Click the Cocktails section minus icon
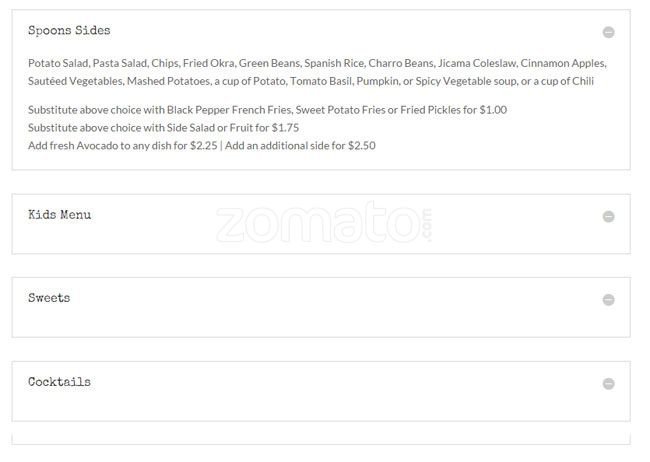Screen dimensions: 650x462 (608, 384)
